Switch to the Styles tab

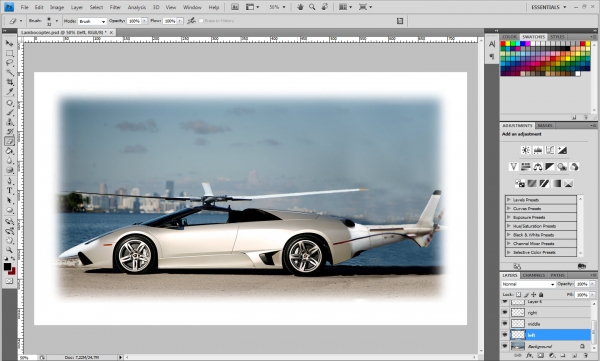[x=557, y=37]
